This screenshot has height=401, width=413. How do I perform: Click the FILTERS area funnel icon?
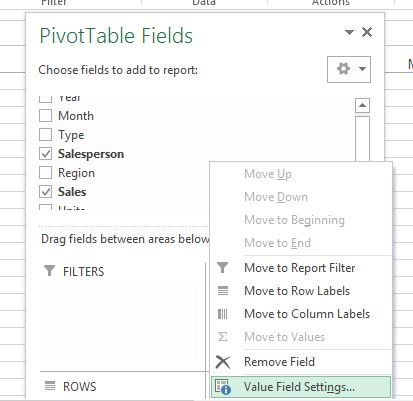(x=49, y=271)
